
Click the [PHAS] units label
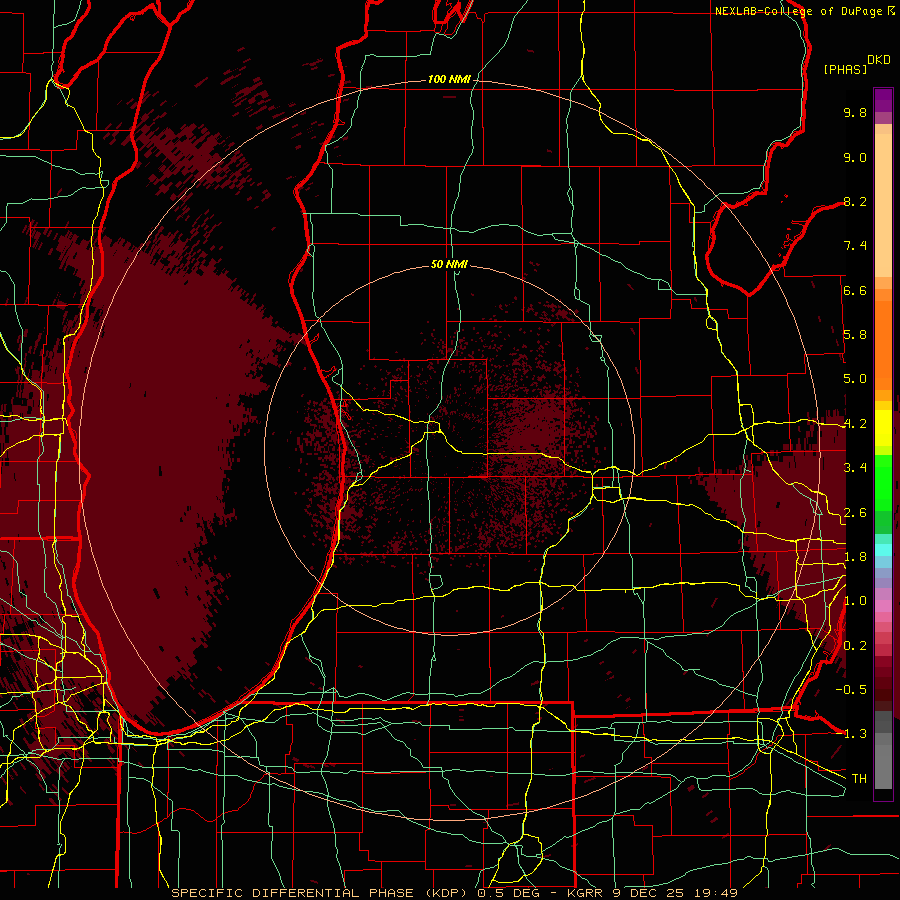[845, 69]
